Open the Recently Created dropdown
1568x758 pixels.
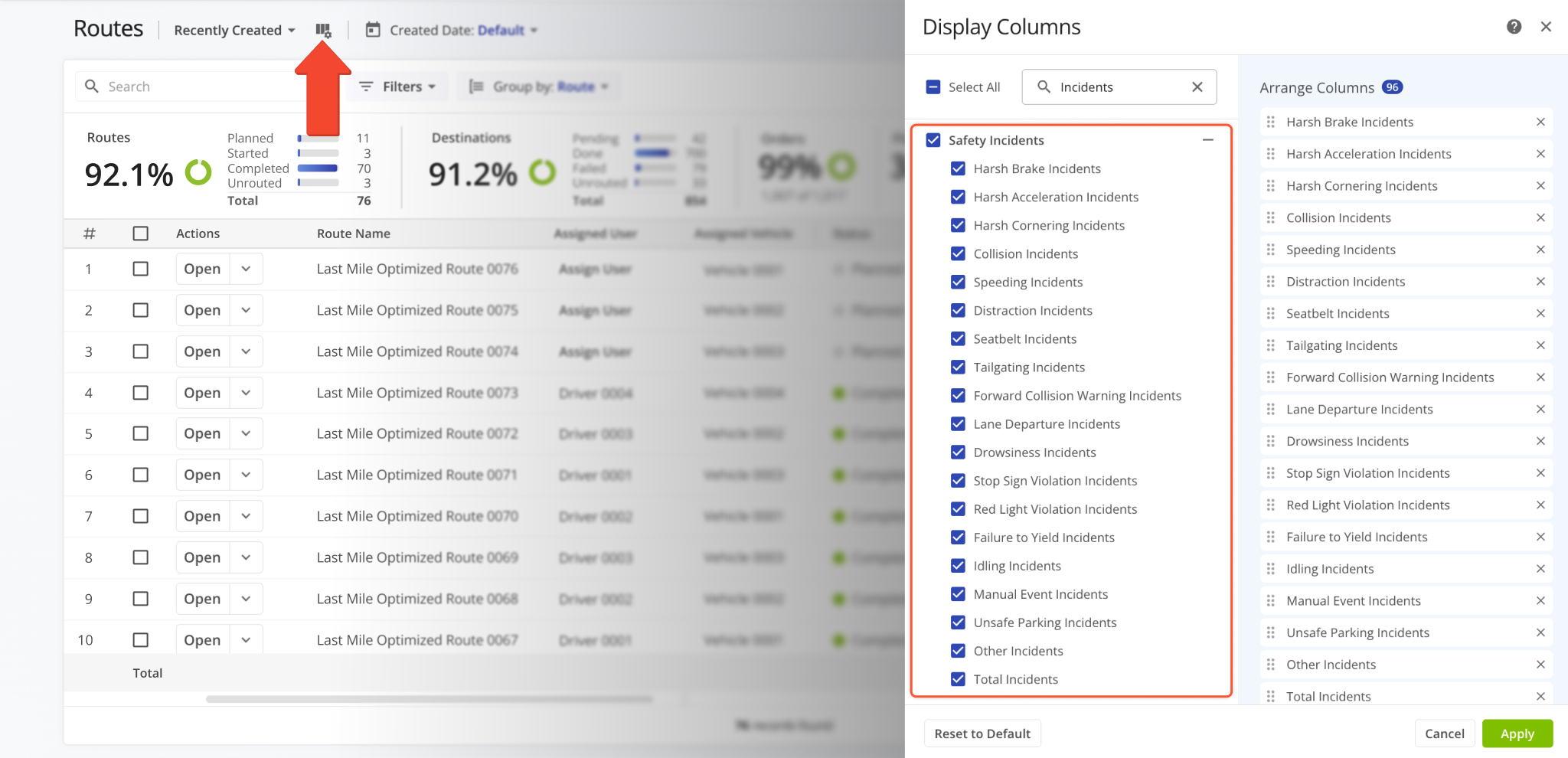pyautogui.click(x=234, y=31)
